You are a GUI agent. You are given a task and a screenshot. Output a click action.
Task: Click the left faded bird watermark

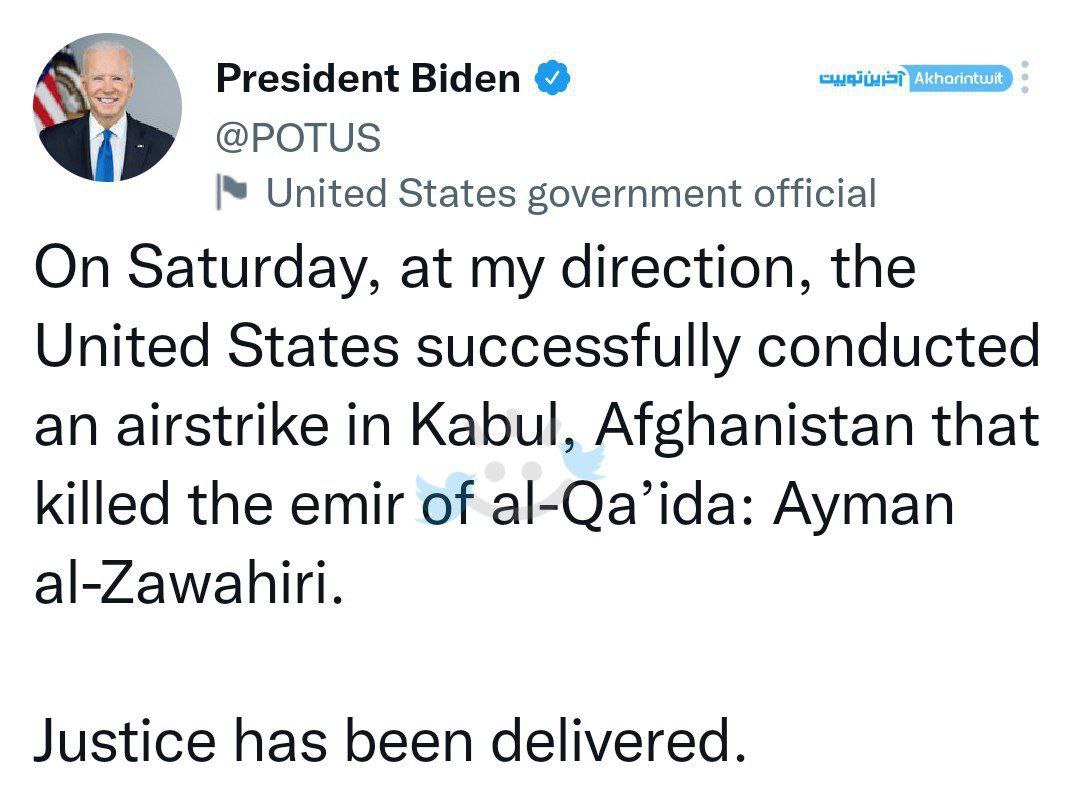[445, 497]
